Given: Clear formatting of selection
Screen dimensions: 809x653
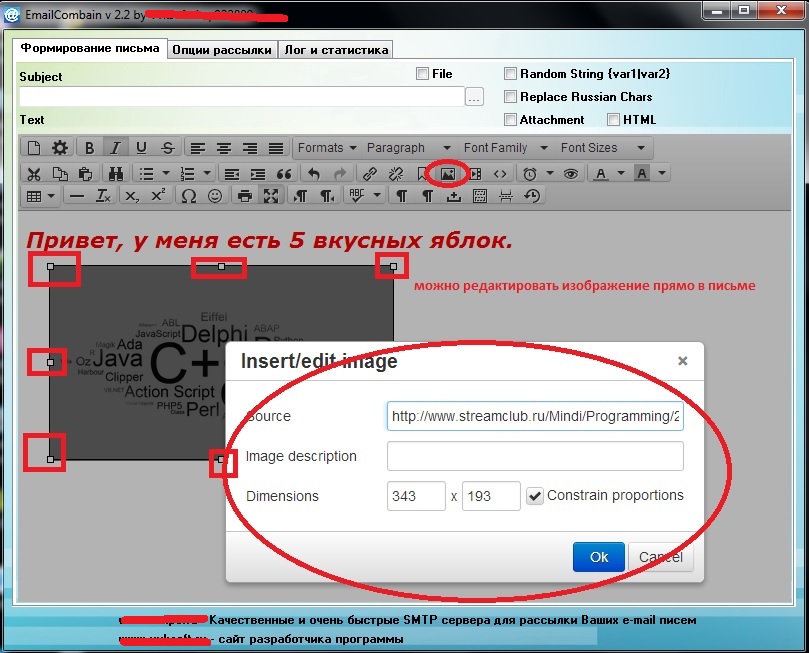Looking at the screenshot, I should pos(103,196).
